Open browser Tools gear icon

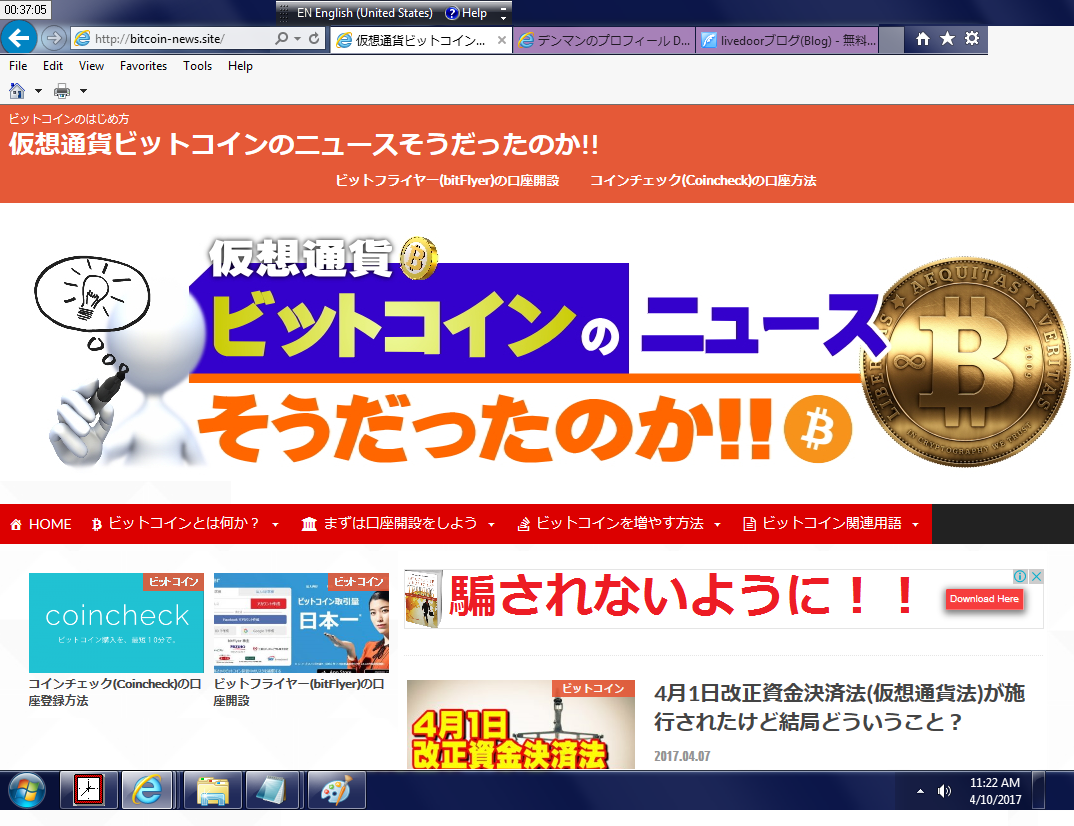pos(972,38)
